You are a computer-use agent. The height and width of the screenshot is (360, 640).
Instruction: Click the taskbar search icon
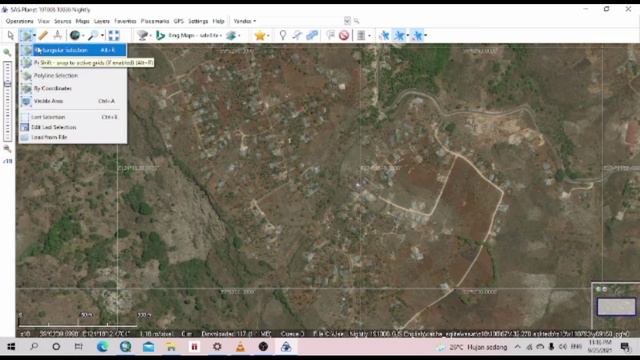[x=34, y=347]
